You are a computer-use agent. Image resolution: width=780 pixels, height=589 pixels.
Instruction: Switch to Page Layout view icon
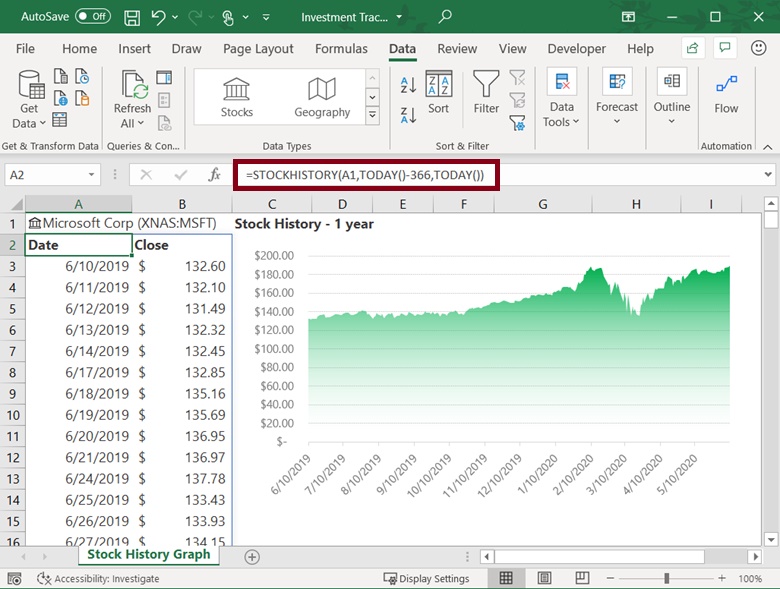[x=545, y=578]
